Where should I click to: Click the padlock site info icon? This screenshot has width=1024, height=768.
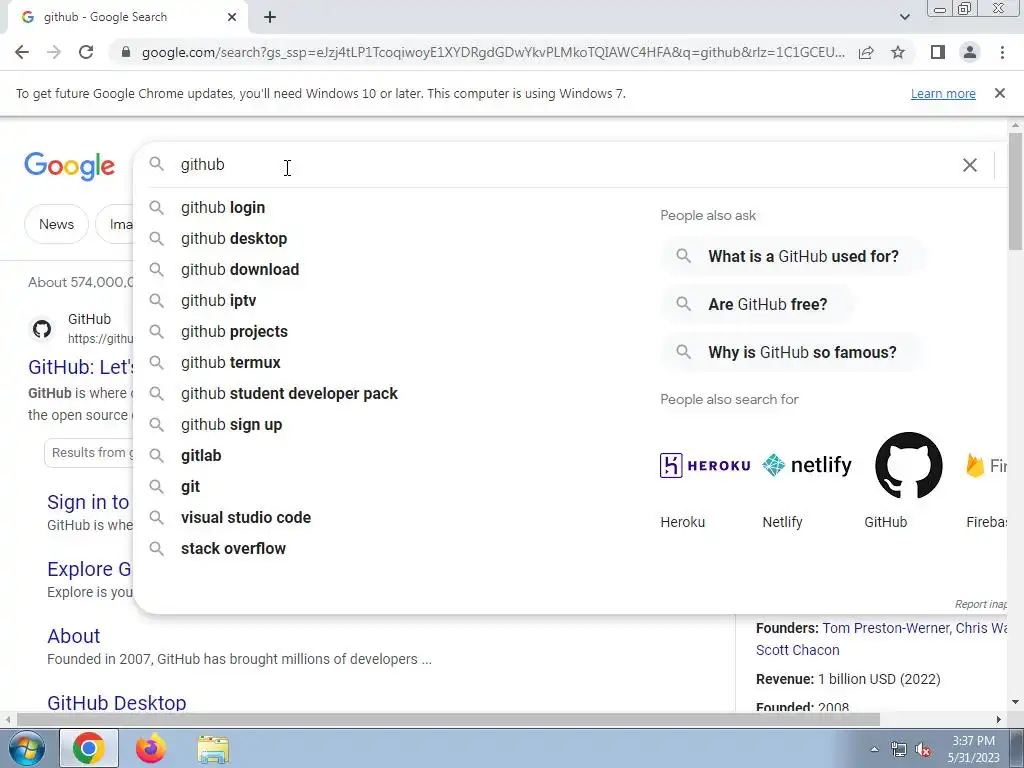(126, 52)
